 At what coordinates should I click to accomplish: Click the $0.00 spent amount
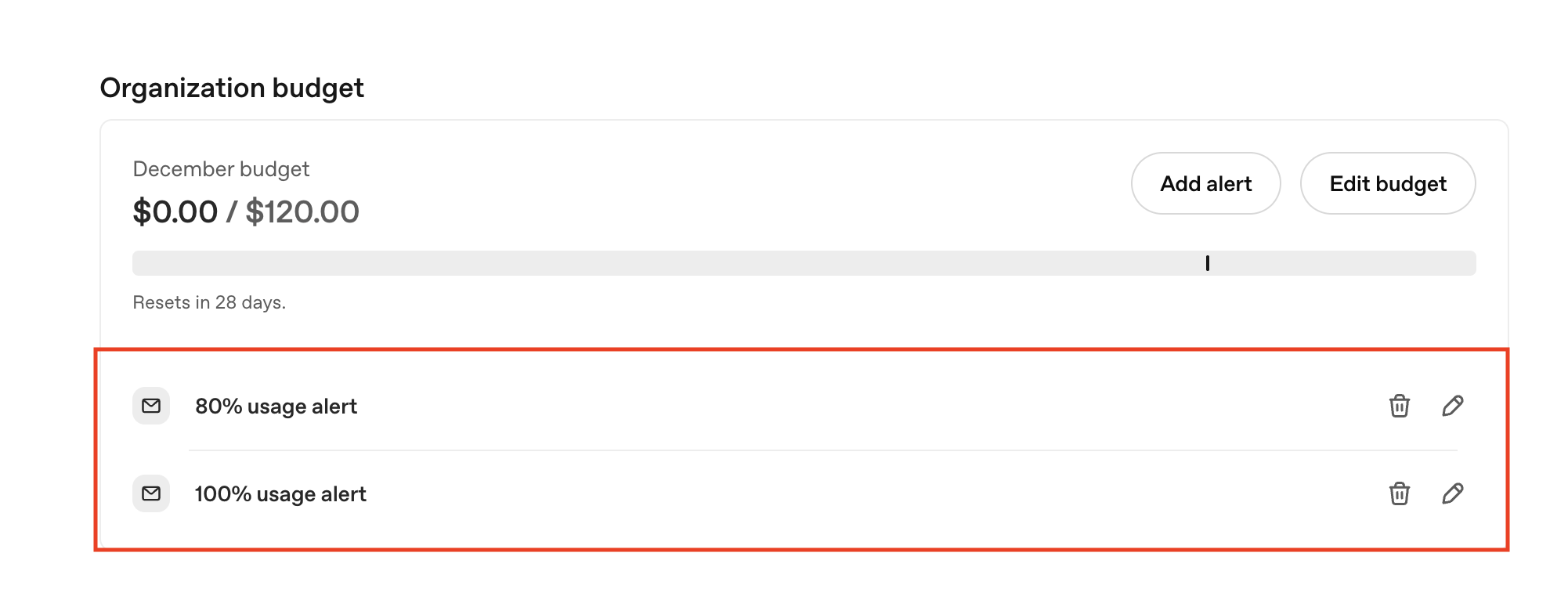tap(175, 211)
